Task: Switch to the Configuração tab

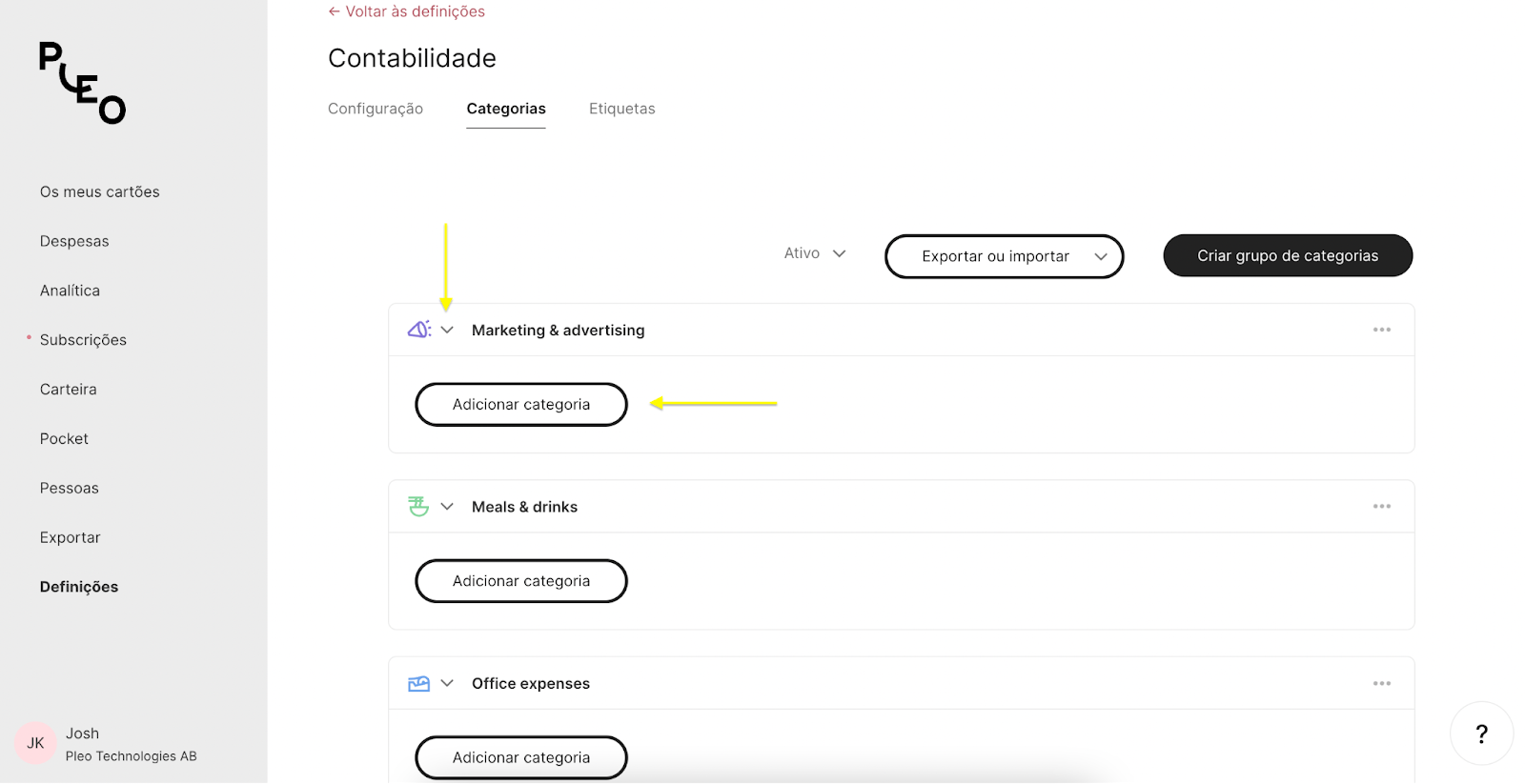Action: tap(376, 109)
